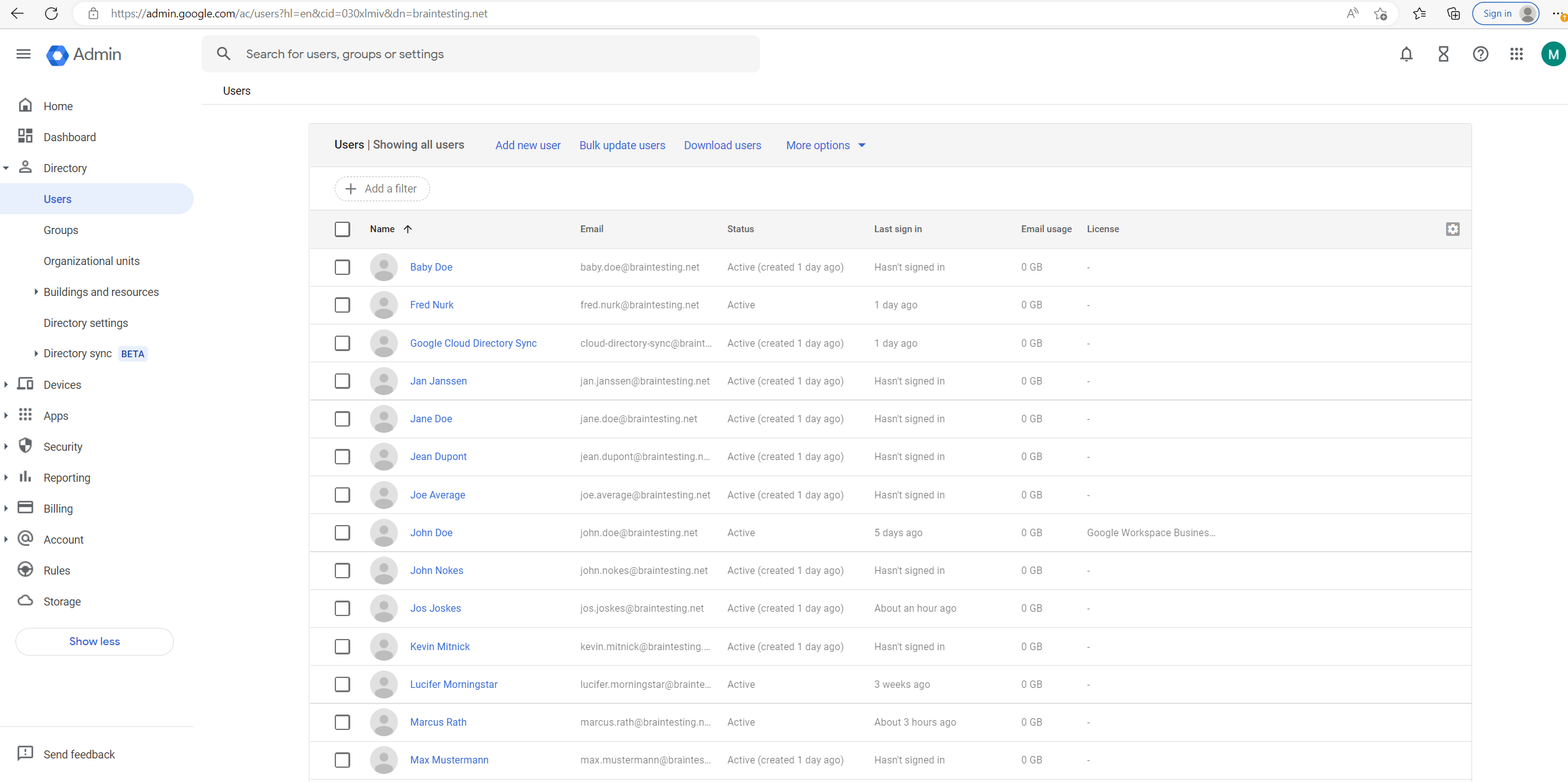The image size is (1568, 782).
Task: Select John Doe's row checkbox
Action: (342, 532)
